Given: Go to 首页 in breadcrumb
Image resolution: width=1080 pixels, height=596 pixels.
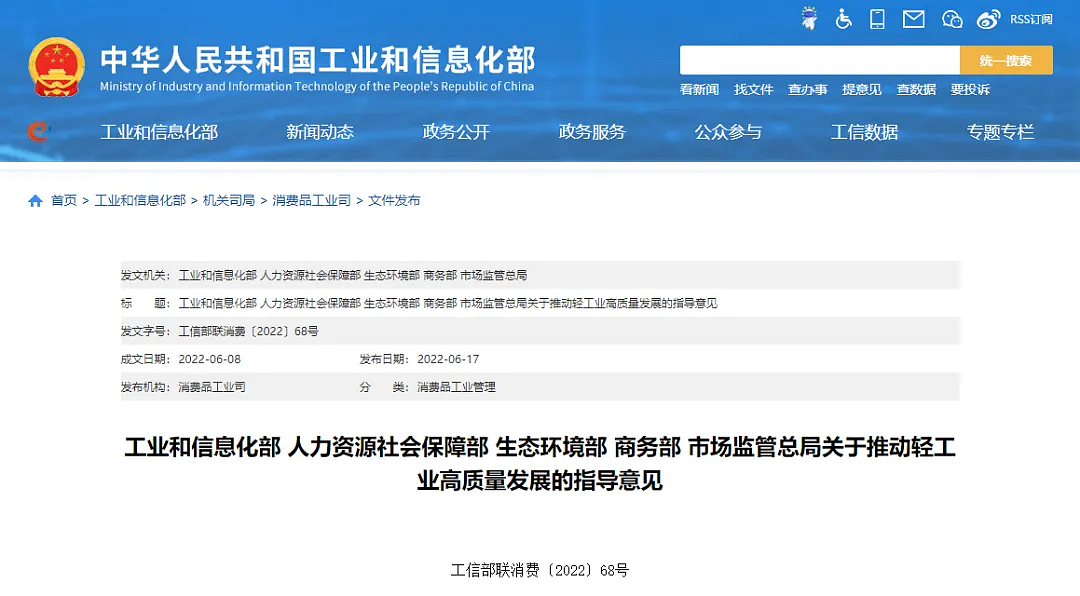Looking at the screenshot, I should (x=64, y=201).
